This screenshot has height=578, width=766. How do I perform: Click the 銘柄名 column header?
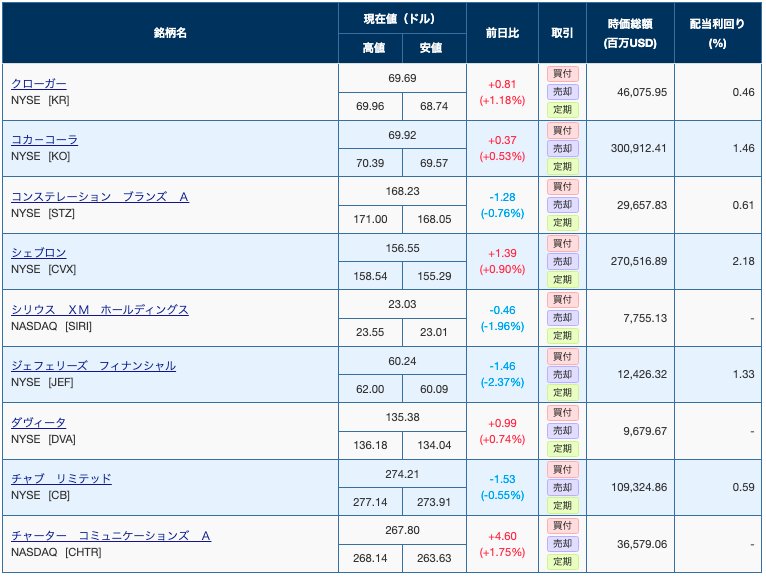click(x=170, y=33)
